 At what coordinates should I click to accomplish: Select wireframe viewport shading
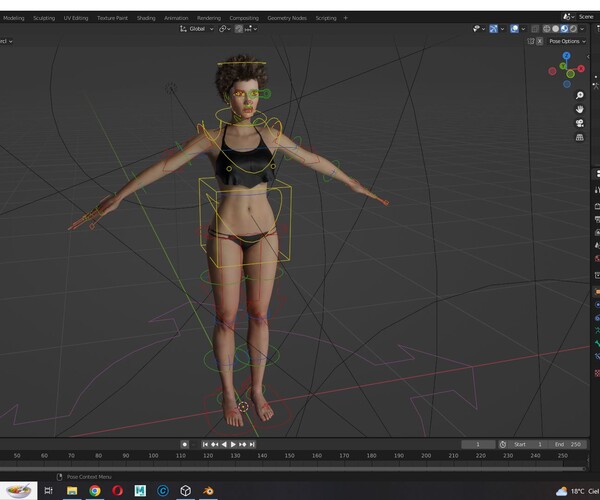(547, 29)
